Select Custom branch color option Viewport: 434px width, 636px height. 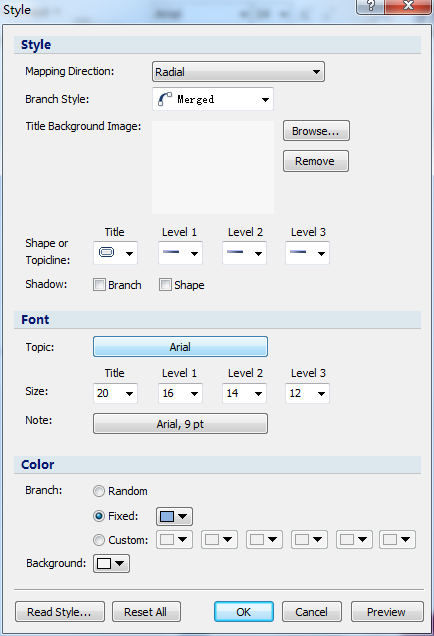[99, 540]
